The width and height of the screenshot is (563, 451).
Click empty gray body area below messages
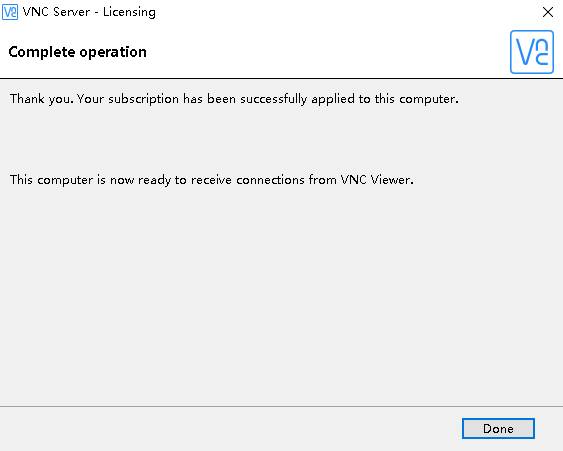pyautogui.click(x=282, y=294)
